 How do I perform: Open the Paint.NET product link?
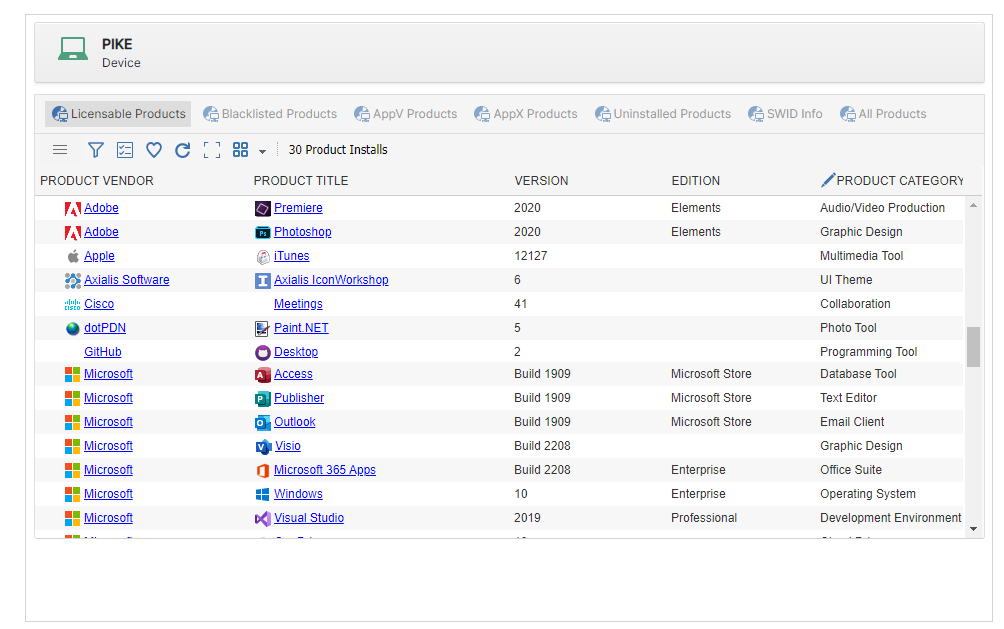(301, 328)
